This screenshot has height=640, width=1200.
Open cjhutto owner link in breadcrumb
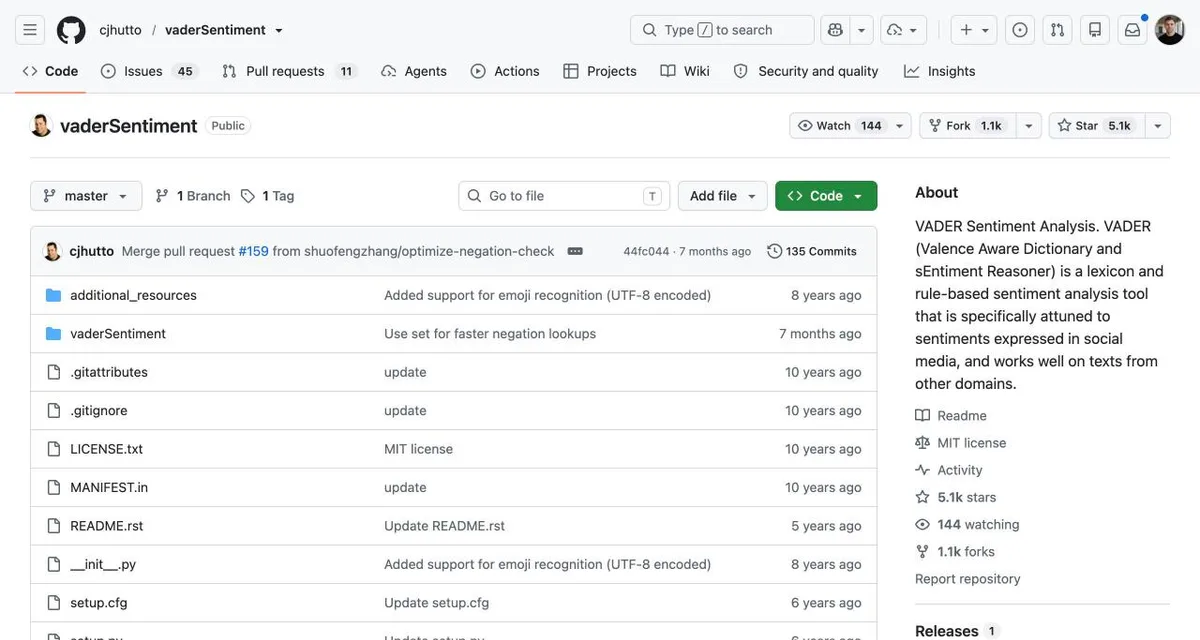point(120,30)
